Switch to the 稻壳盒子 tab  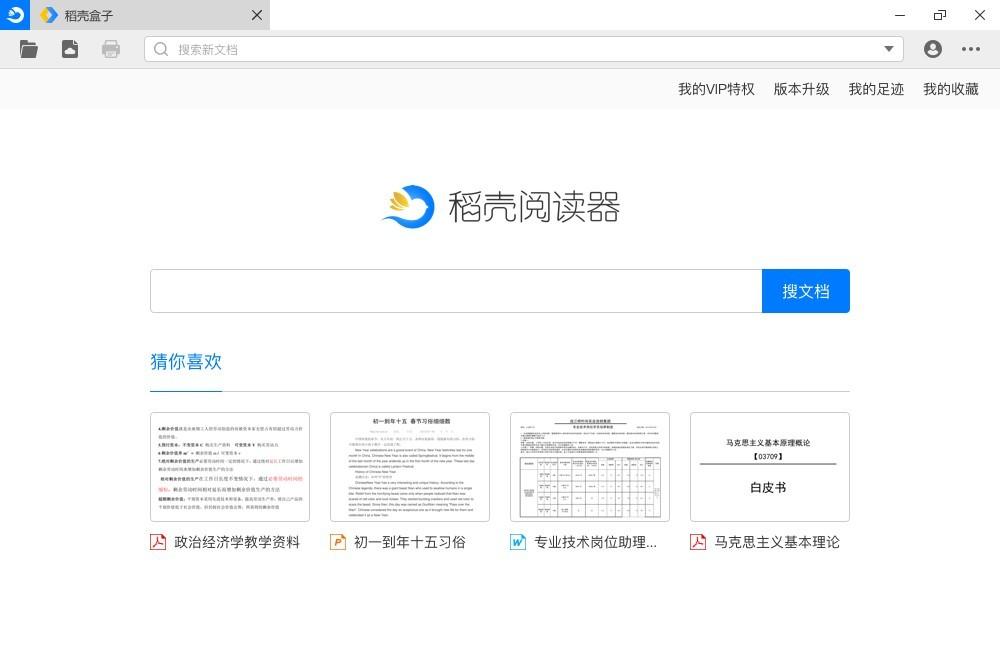click(x=150, y=15)
